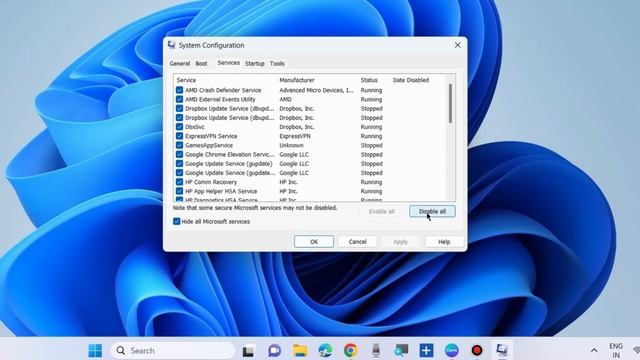Launch Microsoft Edge from the taskbar

pos(325,350)
